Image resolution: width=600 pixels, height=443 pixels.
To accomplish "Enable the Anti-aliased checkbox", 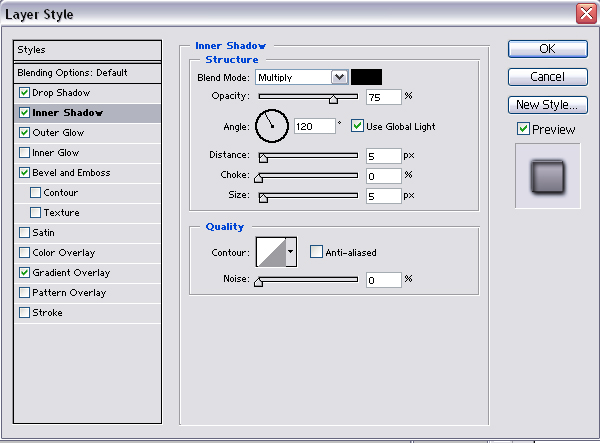I will click(316, 253).
